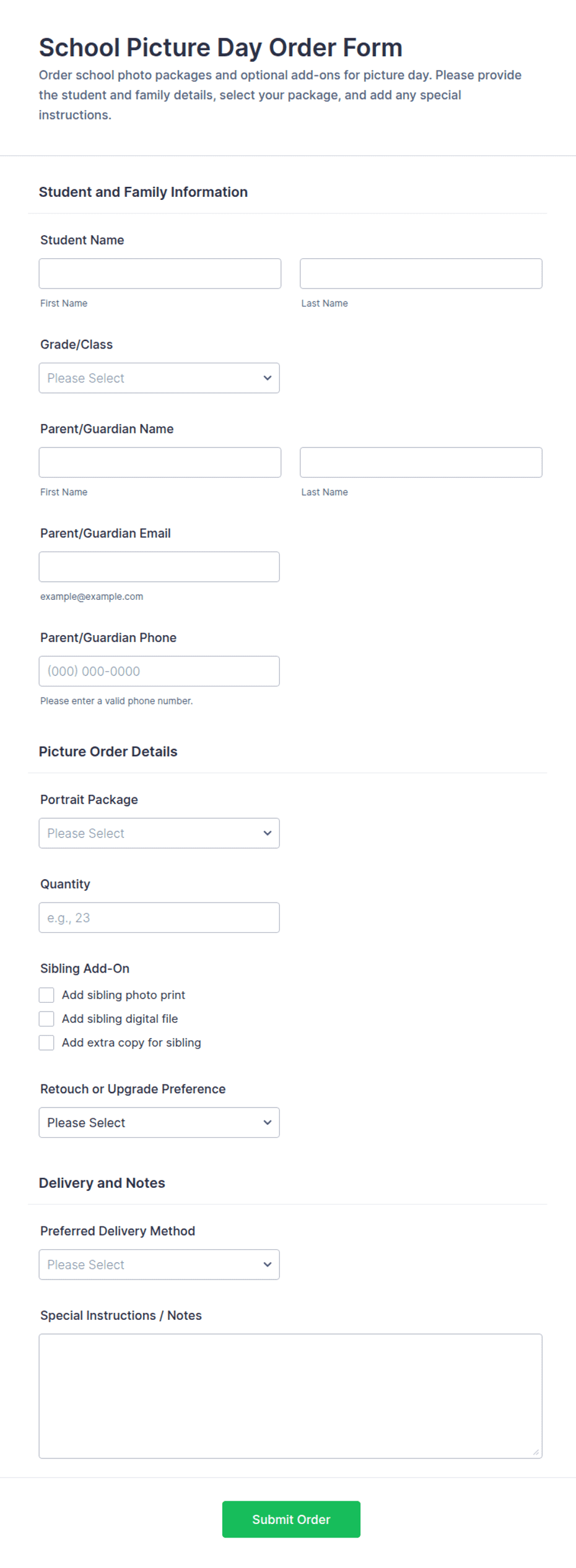Focus Parent/Guardian First Name field
Viewport: 576px width, 1568px height.
160,462
